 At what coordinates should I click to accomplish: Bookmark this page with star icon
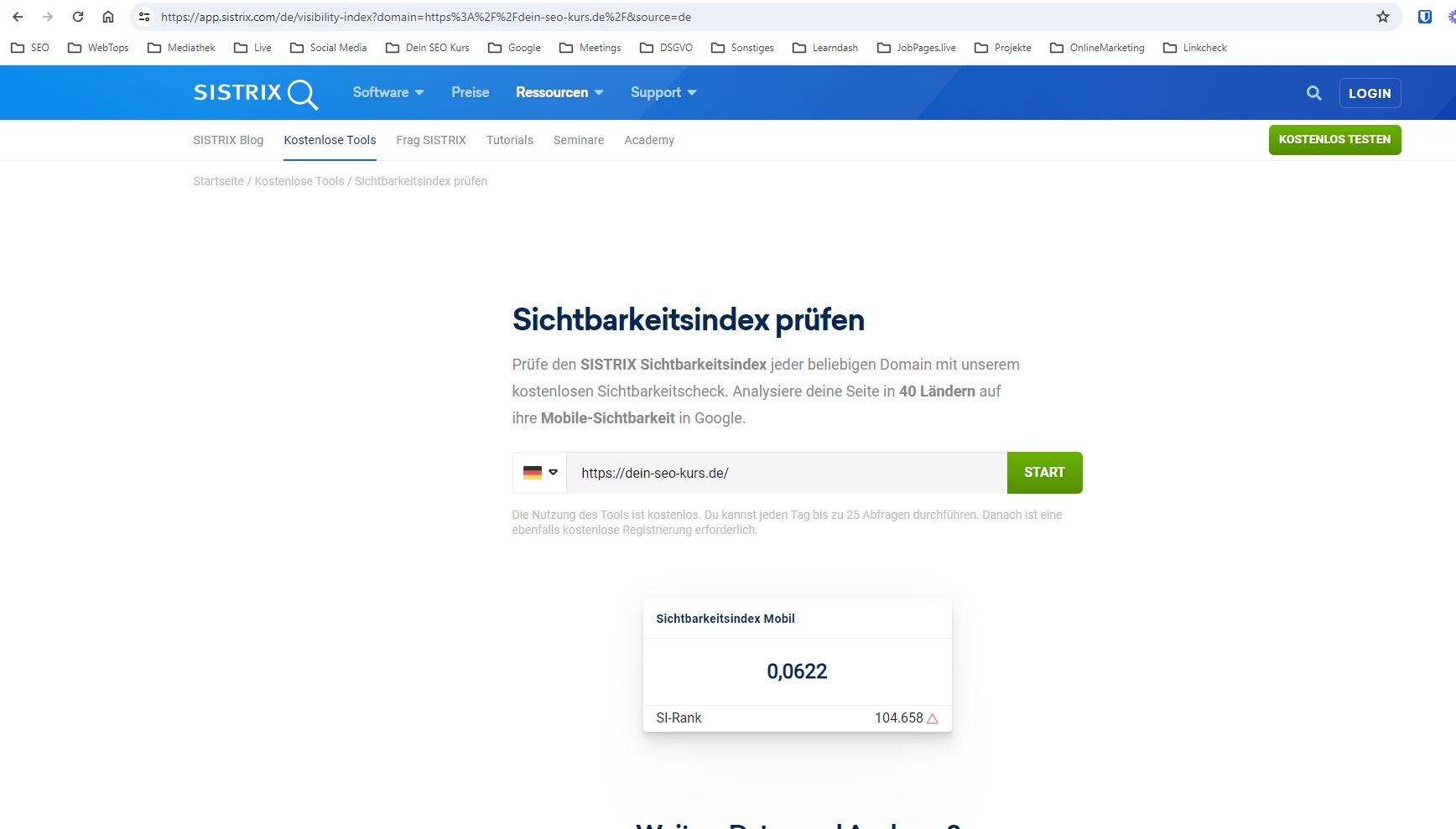coord(1382,17)
